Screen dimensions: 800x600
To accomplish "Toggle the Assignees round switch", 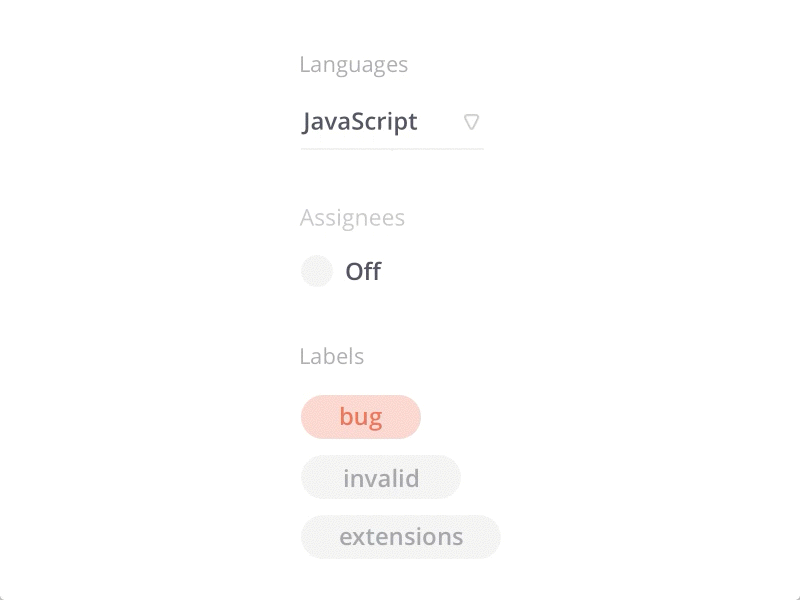I will click(x=317, y=271).
